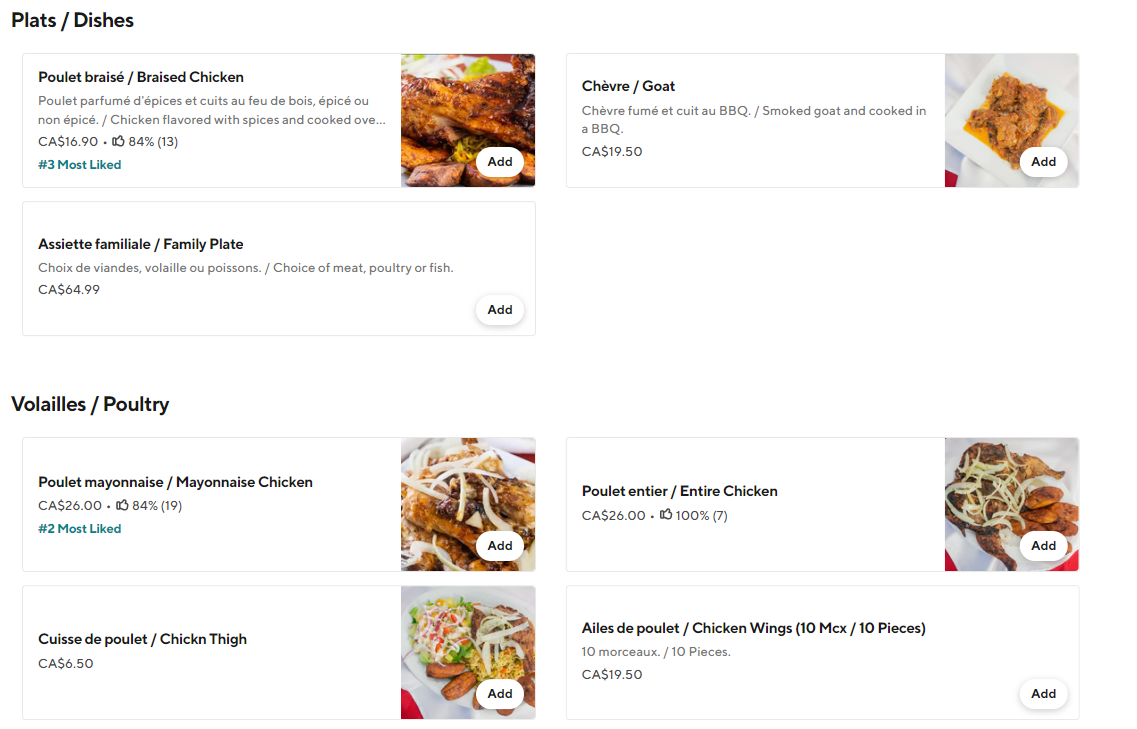The image size is (1137, 729).
Task: Add Poulet entier / Entire Chicken
Action: [1043, 546]
